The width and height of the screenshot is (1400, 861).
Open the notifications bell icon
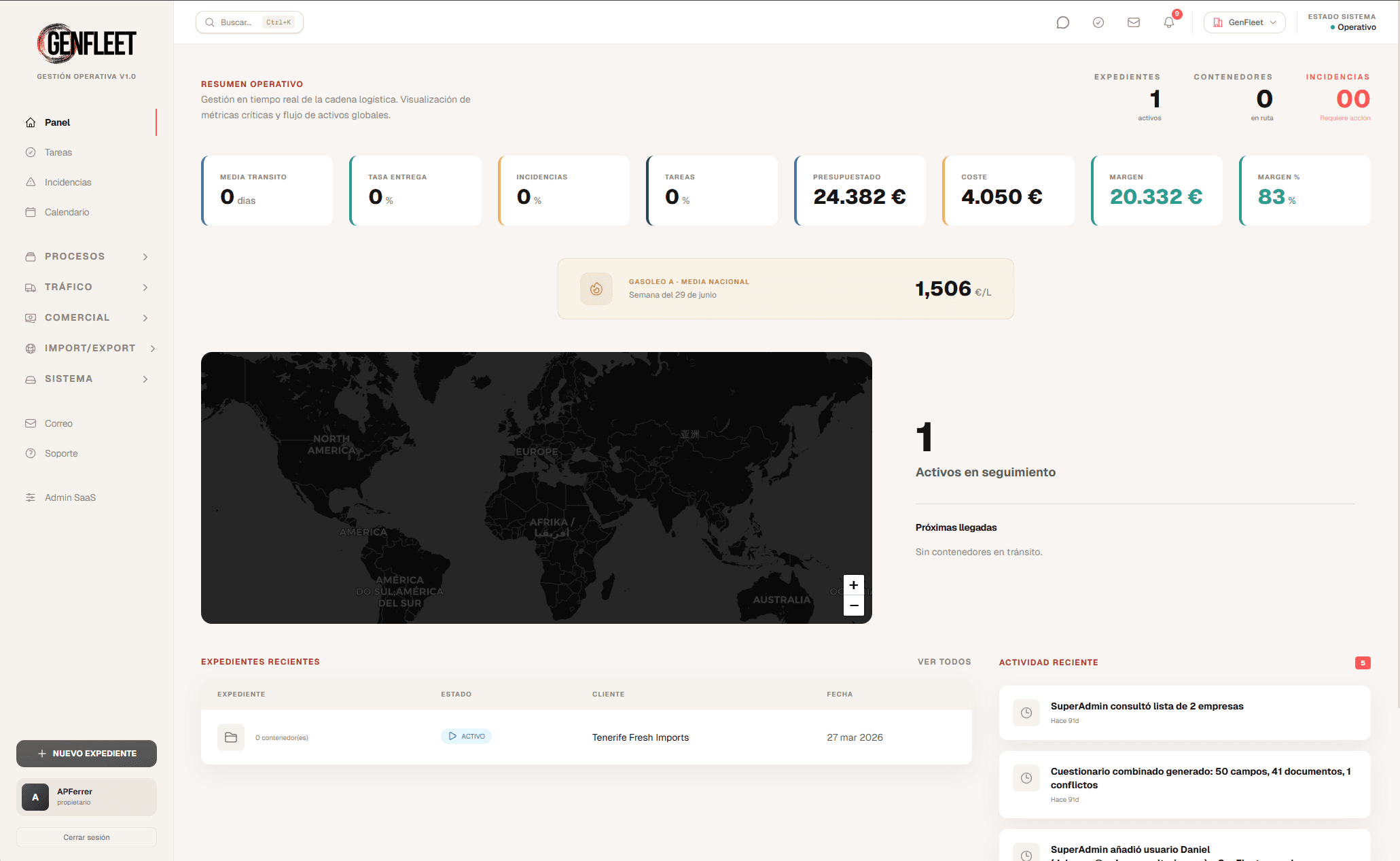click(1169, 22)
